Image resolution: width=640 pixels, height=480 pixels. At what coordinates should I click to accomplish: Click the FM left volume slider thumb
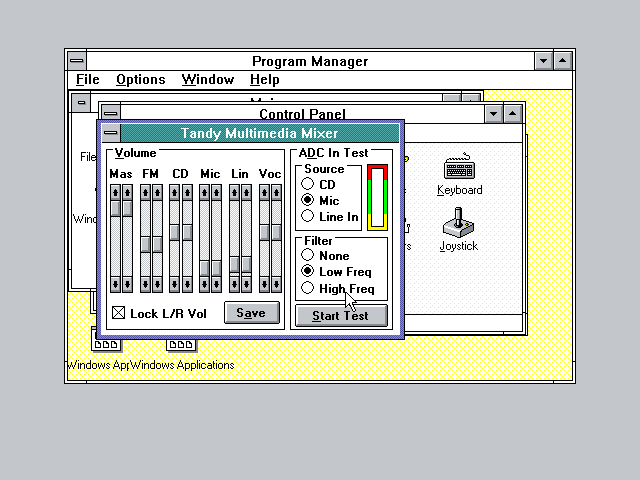pyautogui.click(x=145, y=244)
